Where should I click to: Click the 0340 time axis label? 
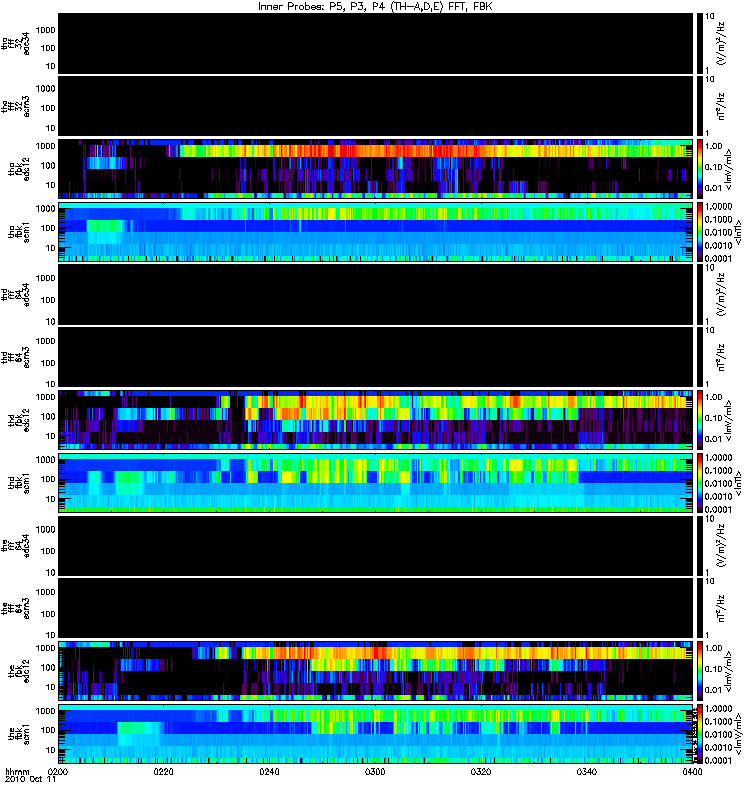pyautogui.click(x=586, y=771)
